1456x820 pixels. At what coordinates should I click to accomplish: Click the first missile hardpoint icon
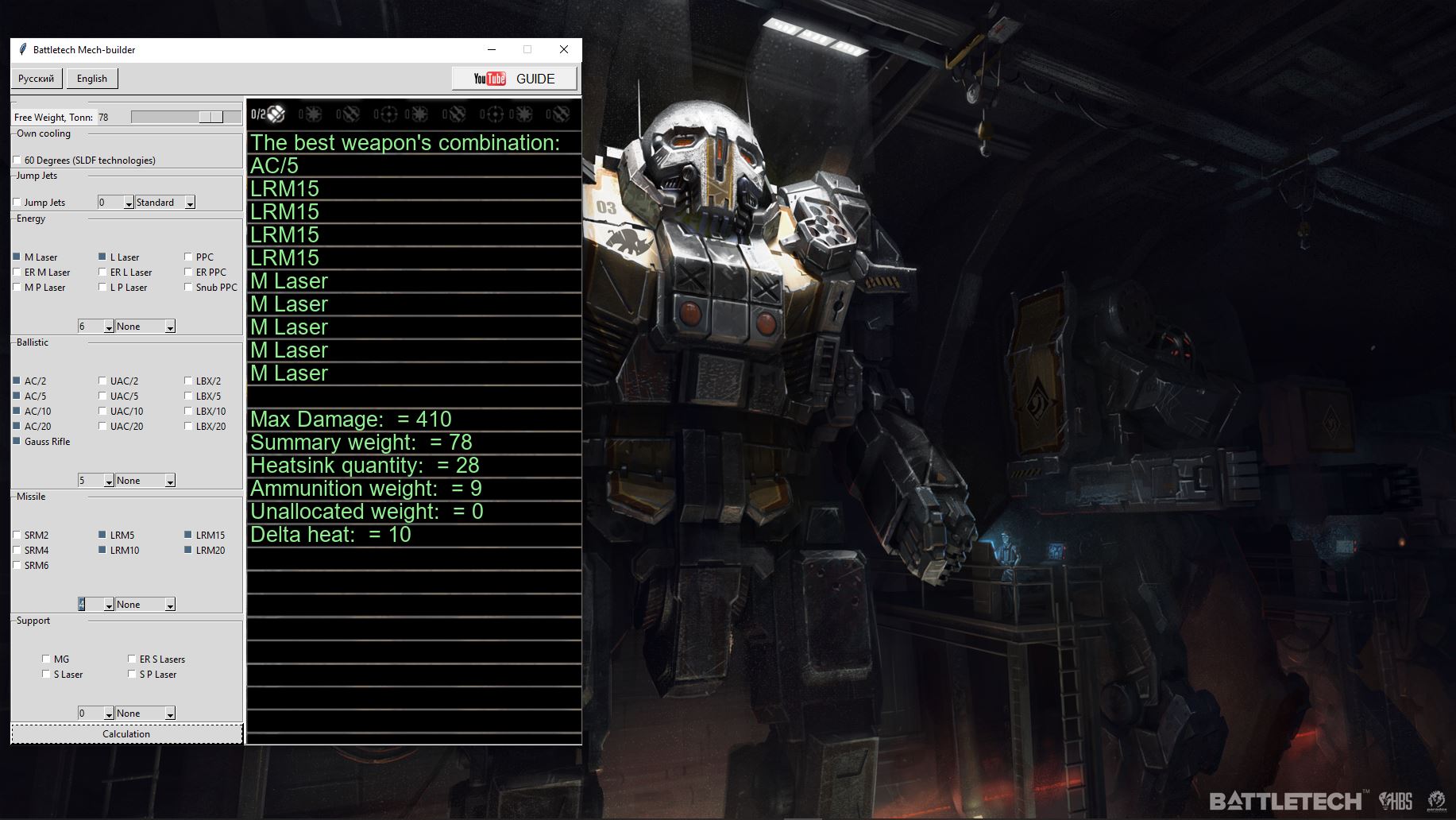click(x=350, y=114)
